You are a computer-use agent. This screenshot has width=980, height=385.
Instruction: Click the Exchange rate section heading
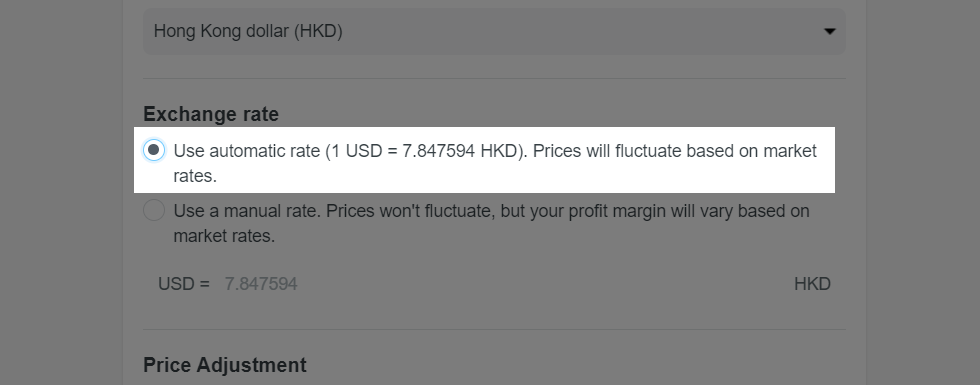tap(211, 114)
